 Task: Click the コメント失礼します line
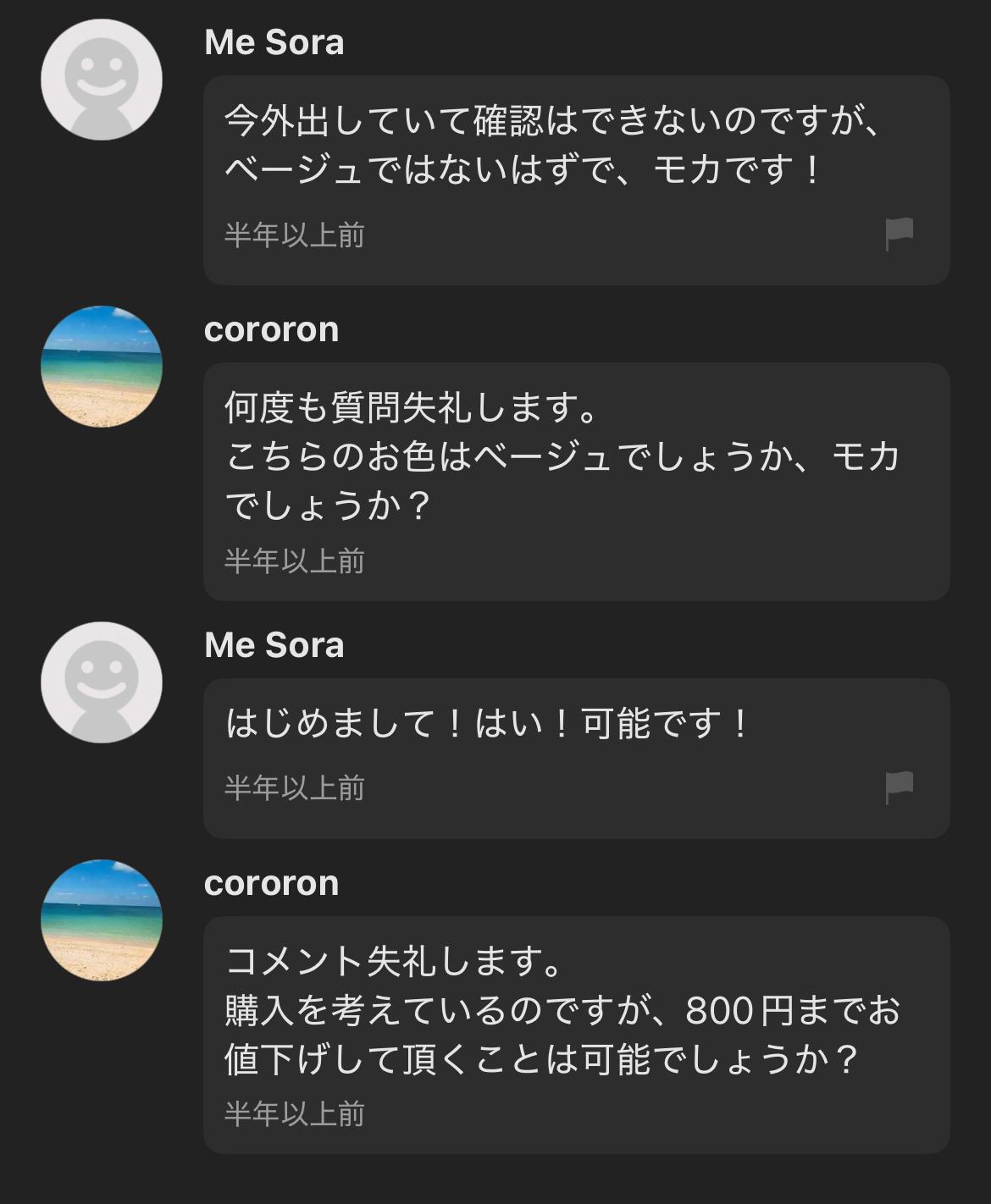point(395,962)
